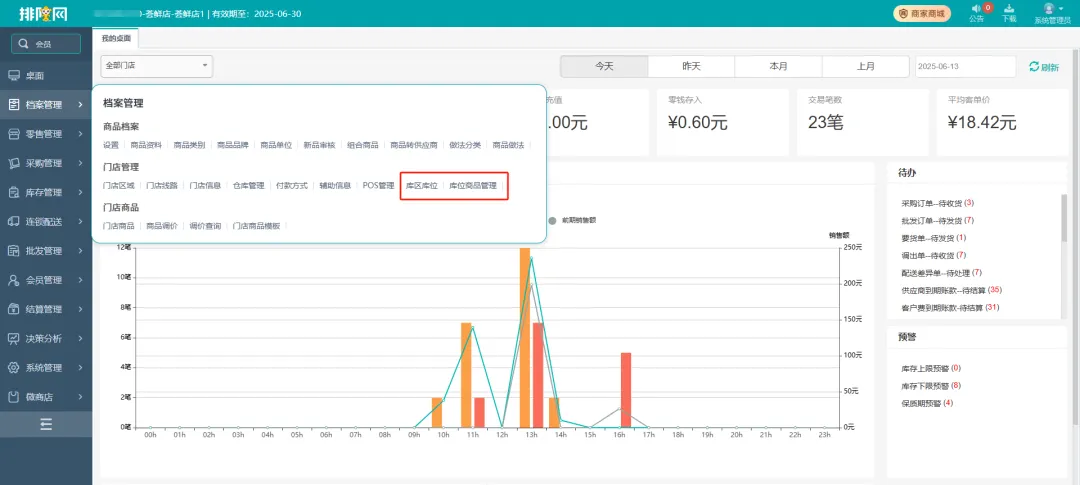Toggle the 前期销售额 gray legend dot

(x=552, y=220)
